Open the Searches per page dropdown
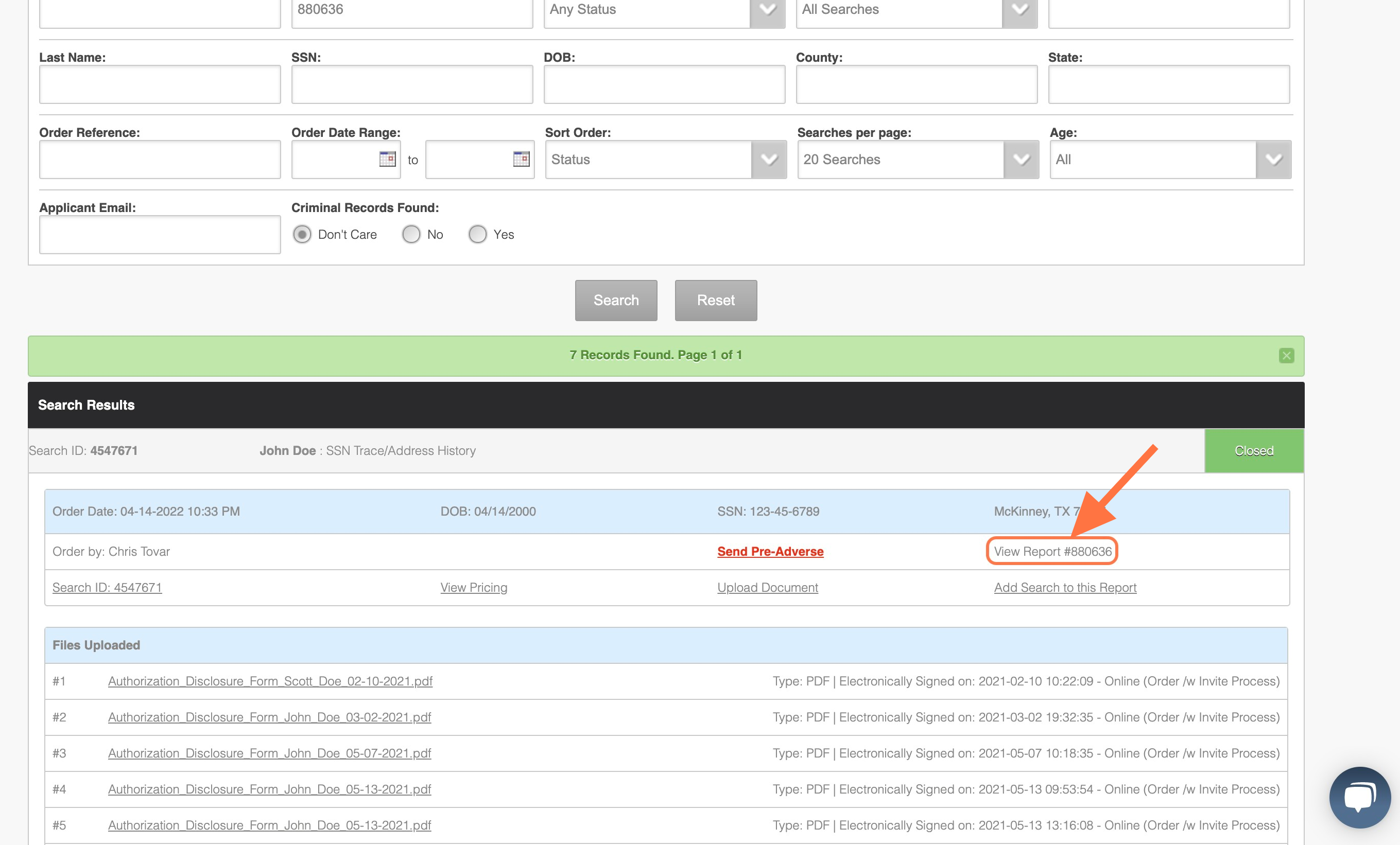The image size is (1400, 845). (918, 160)
